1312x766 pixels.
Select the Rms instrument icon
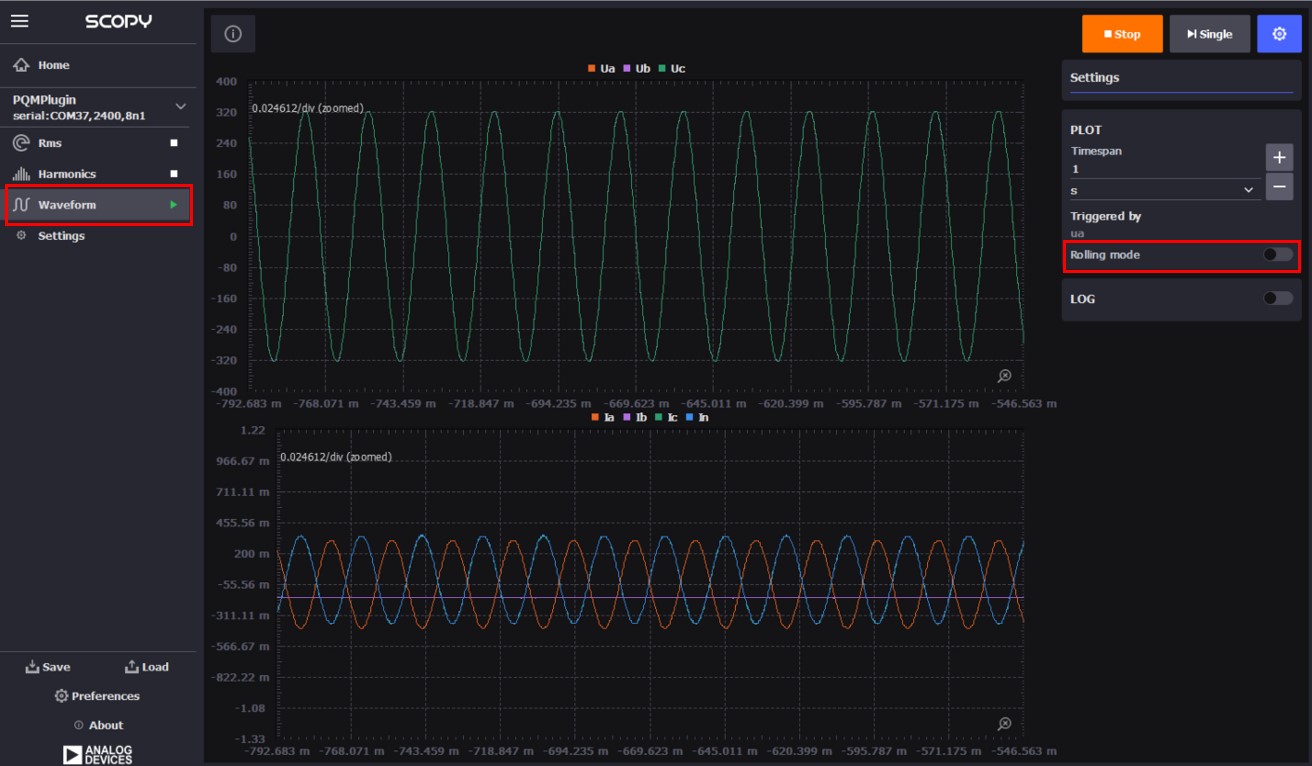pyautogui.click(x=19, y=142)
